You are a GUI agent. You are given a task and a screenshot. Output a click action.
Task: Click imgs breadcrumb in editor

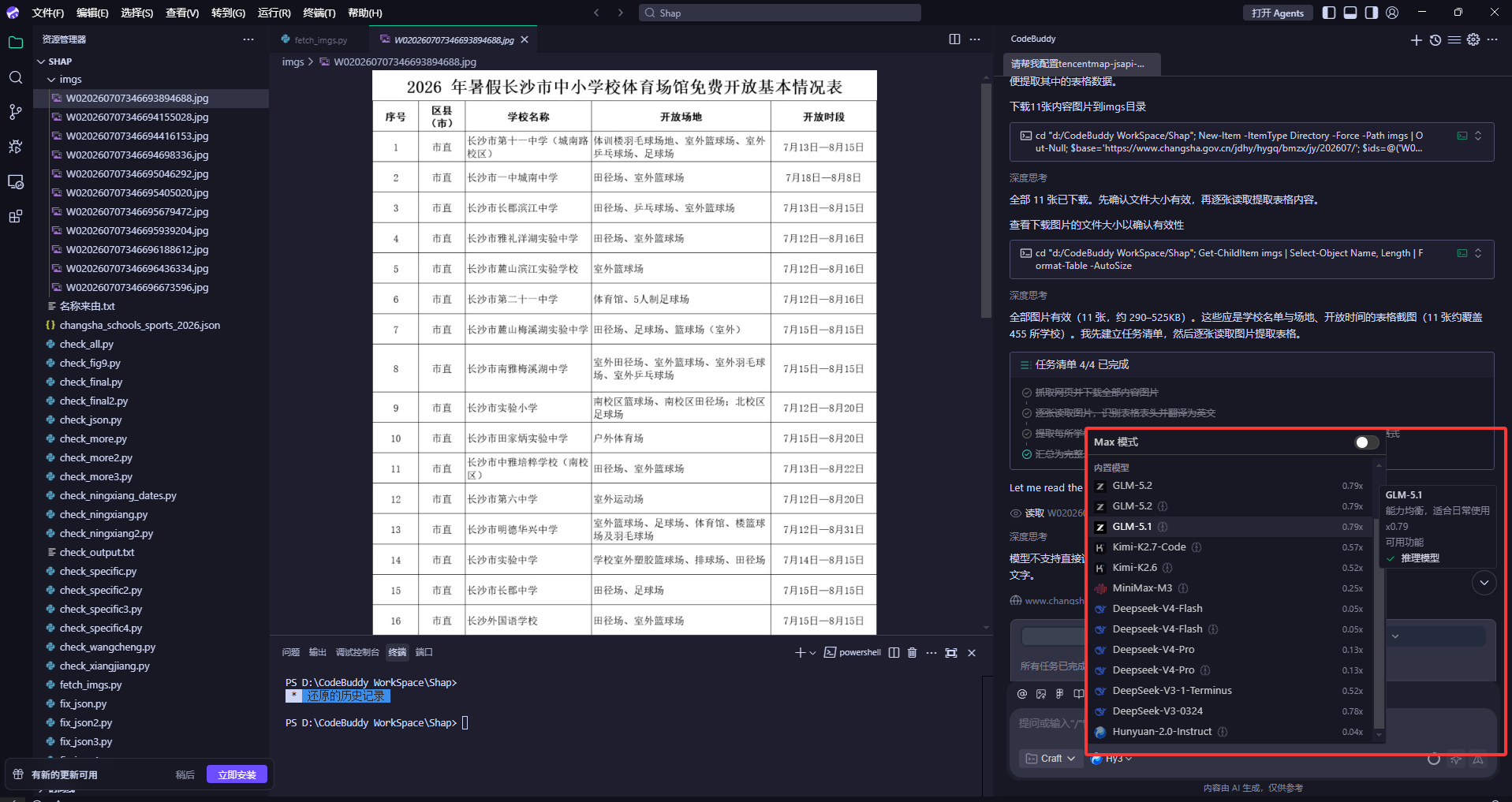[293, 62]
